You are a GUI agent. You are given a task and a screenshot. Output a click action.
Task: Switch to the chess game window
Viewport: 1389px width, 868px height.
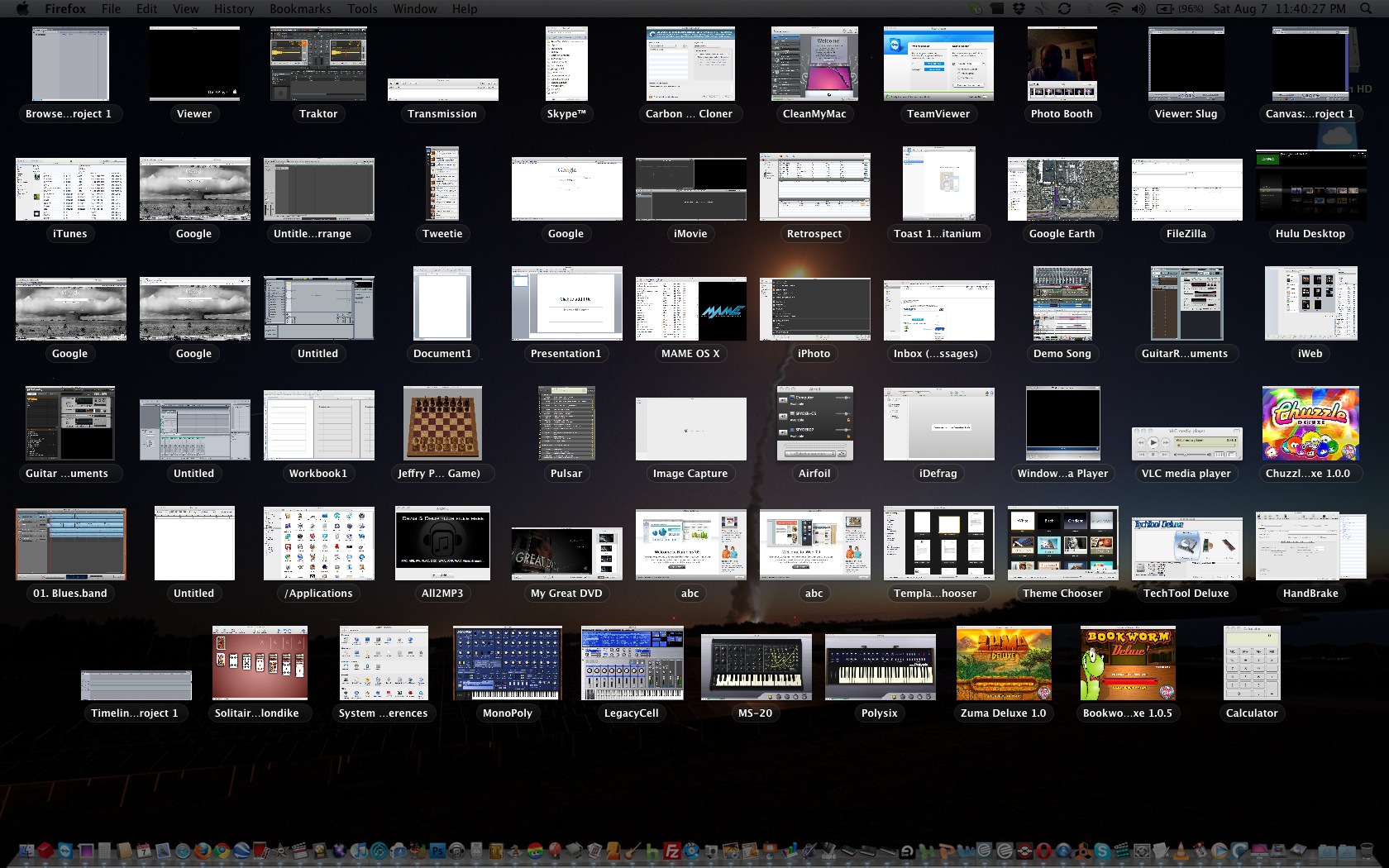coord(442,423)
